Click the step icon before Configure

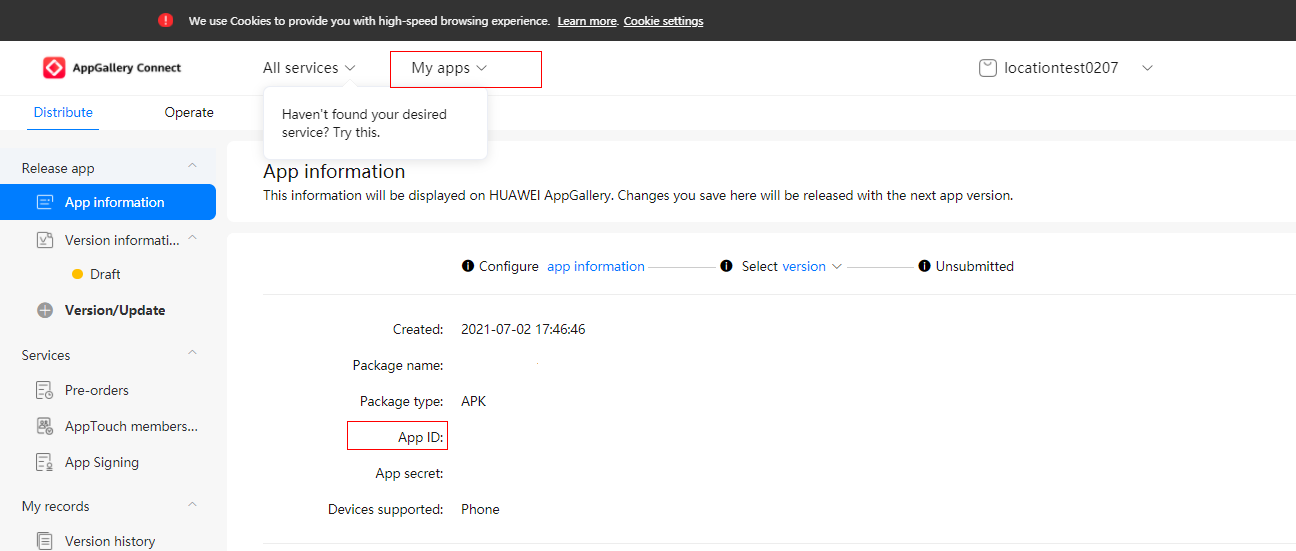click(x=467, y=266)
